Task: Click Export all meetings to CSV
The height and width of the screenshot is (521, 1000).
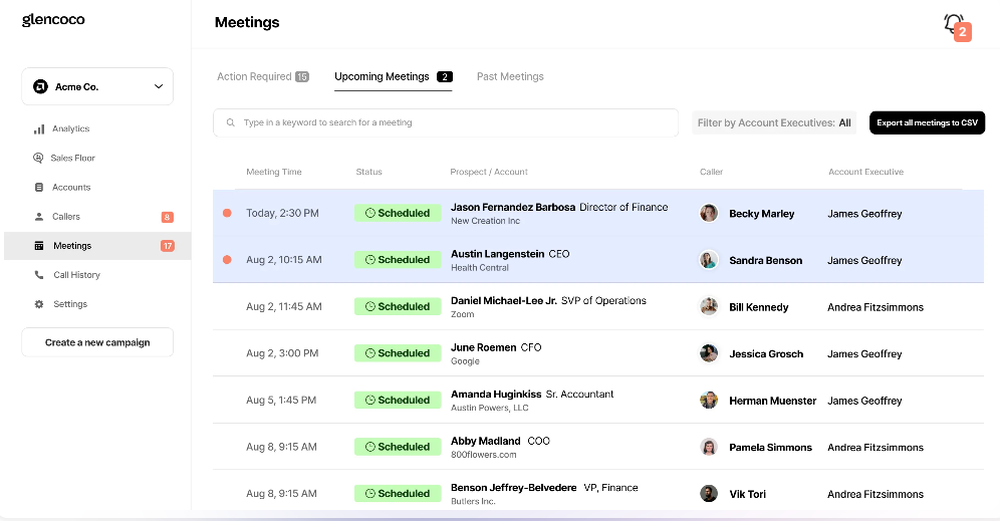Action: [927, 123]
